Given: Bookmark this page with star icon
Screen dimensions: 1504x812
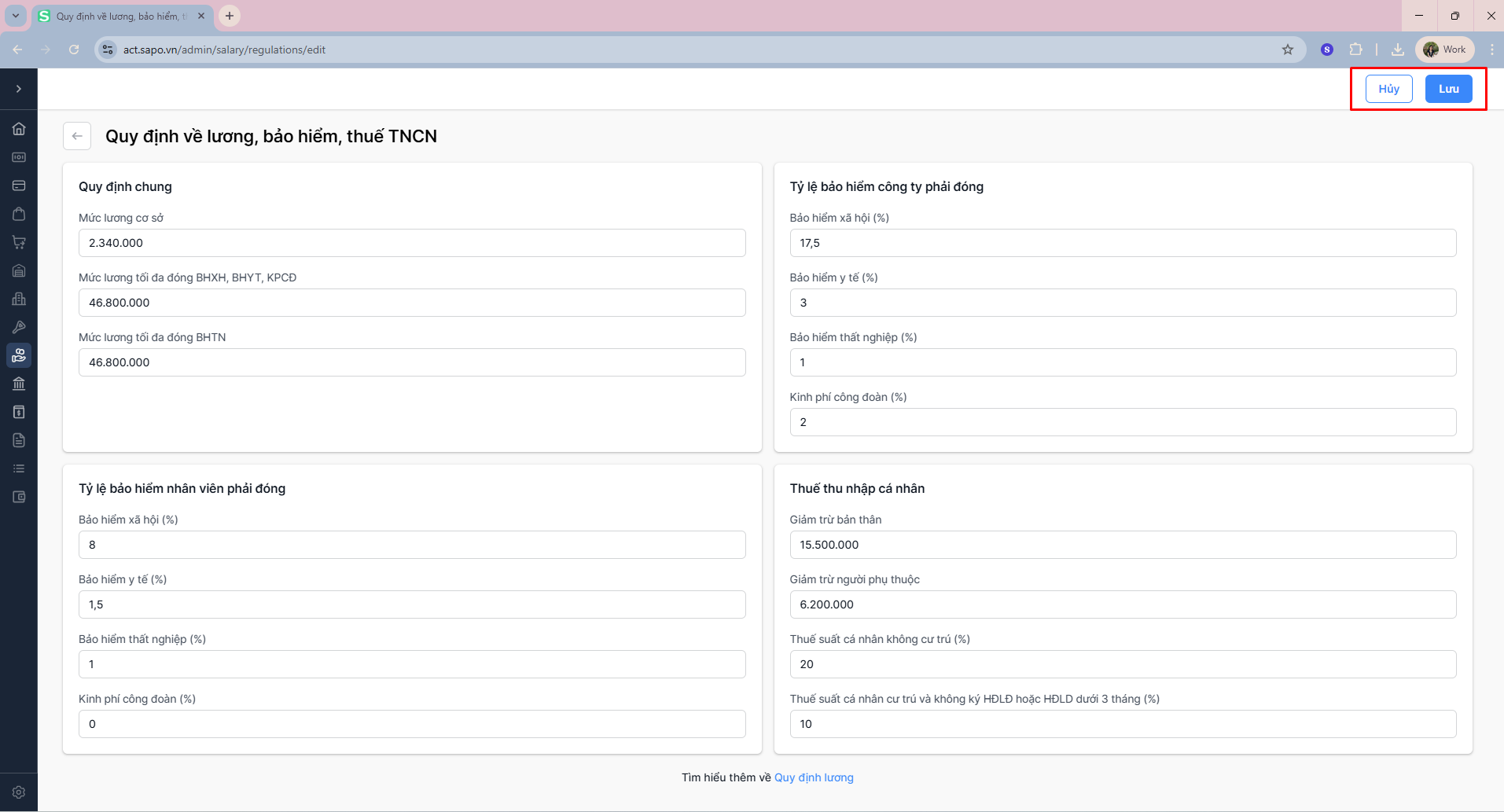Looking at the screenshot, I should pos(1288,50).
